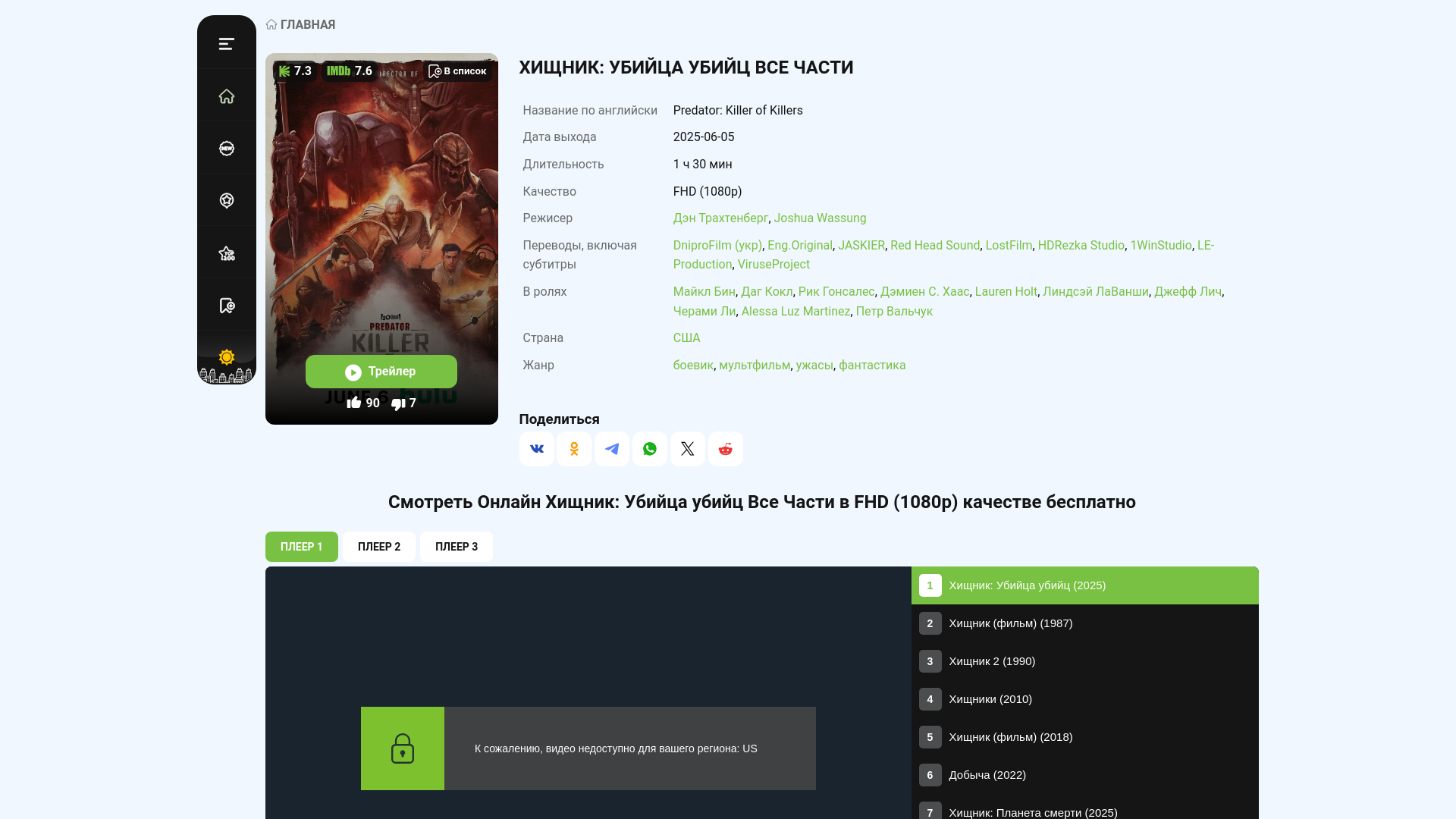Open actor Рик Гонсалес link

pyautogui.click(x=836, y=292)
